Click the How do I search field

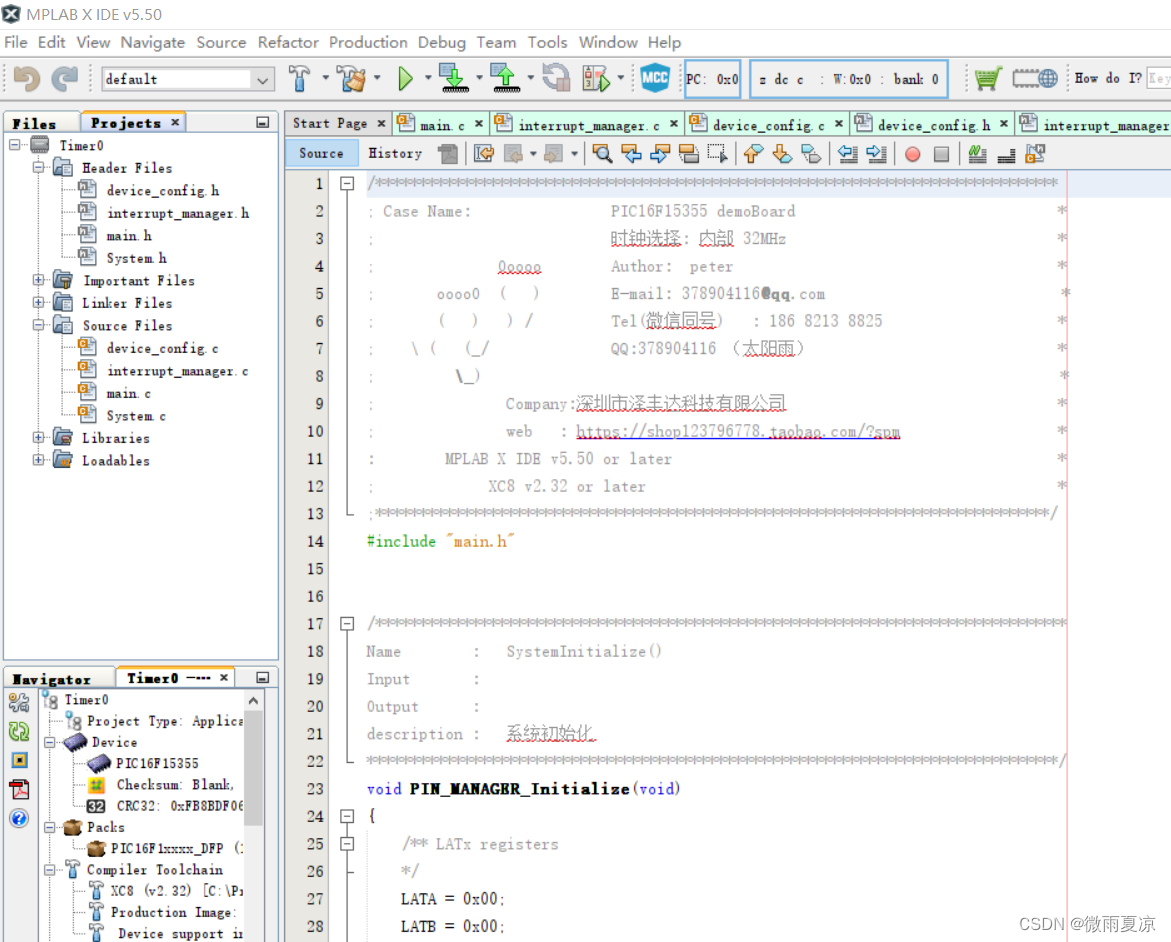coord(1159,78)
